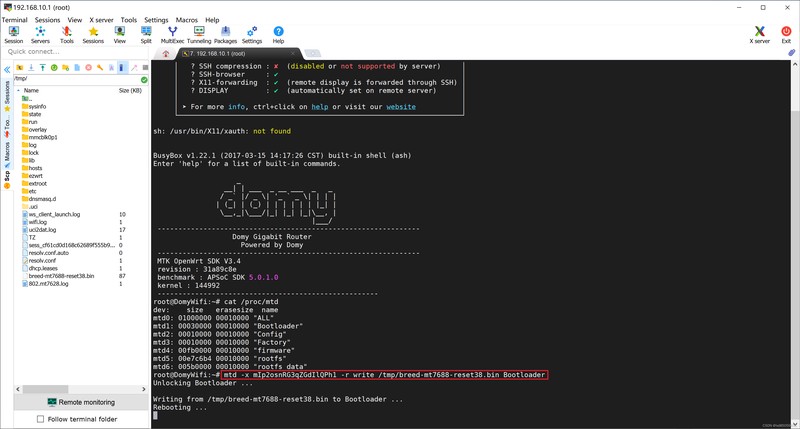800x429 pixels.
Task: Click the file list horizontal scrollbar left arrow
Action: (x=18, y=389)
